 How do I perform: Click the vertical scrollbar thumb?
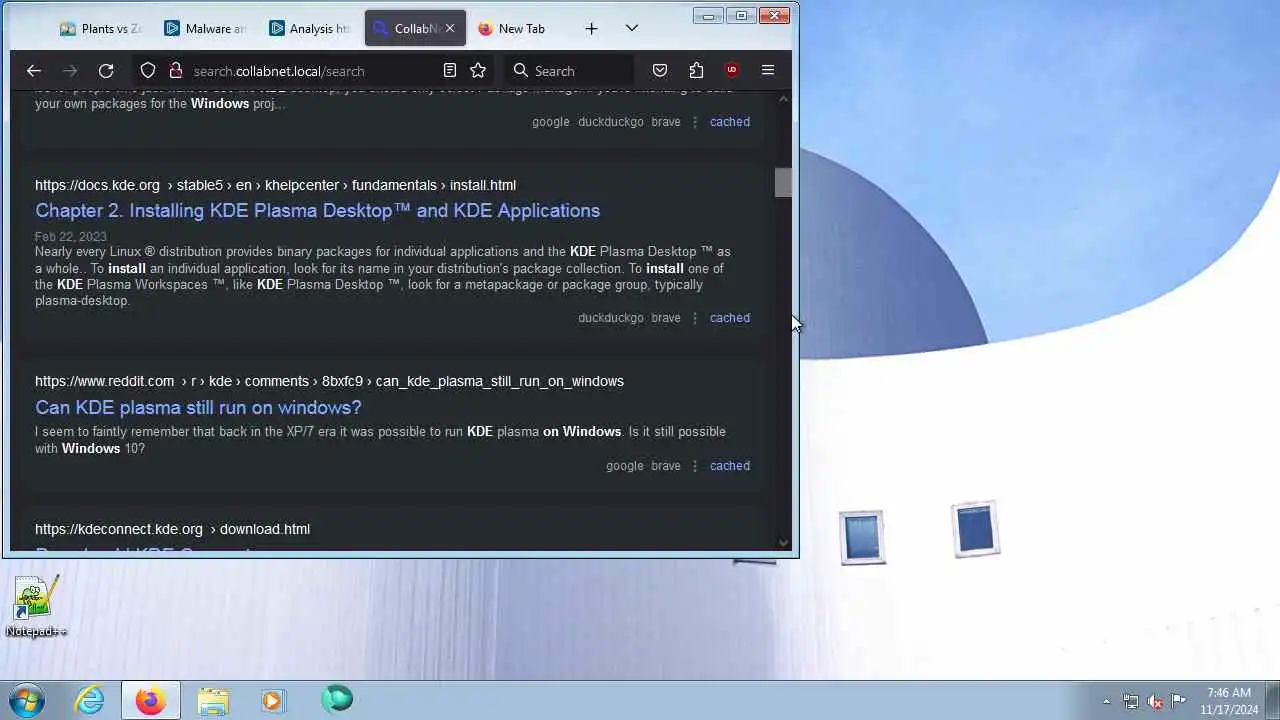click(783, 183)
